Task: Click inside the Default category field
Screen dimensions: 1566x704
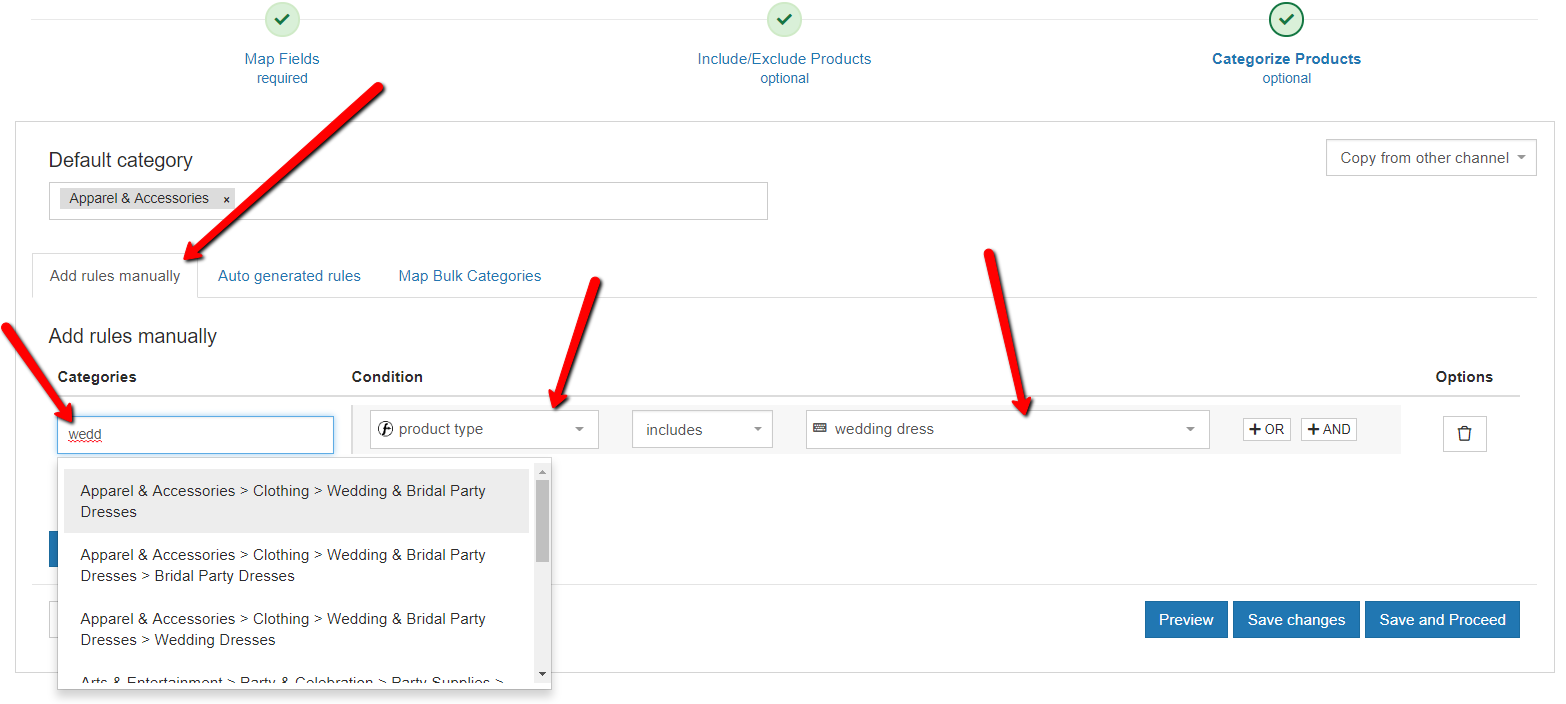Action: pyautogui.click(x=408, y=201)
